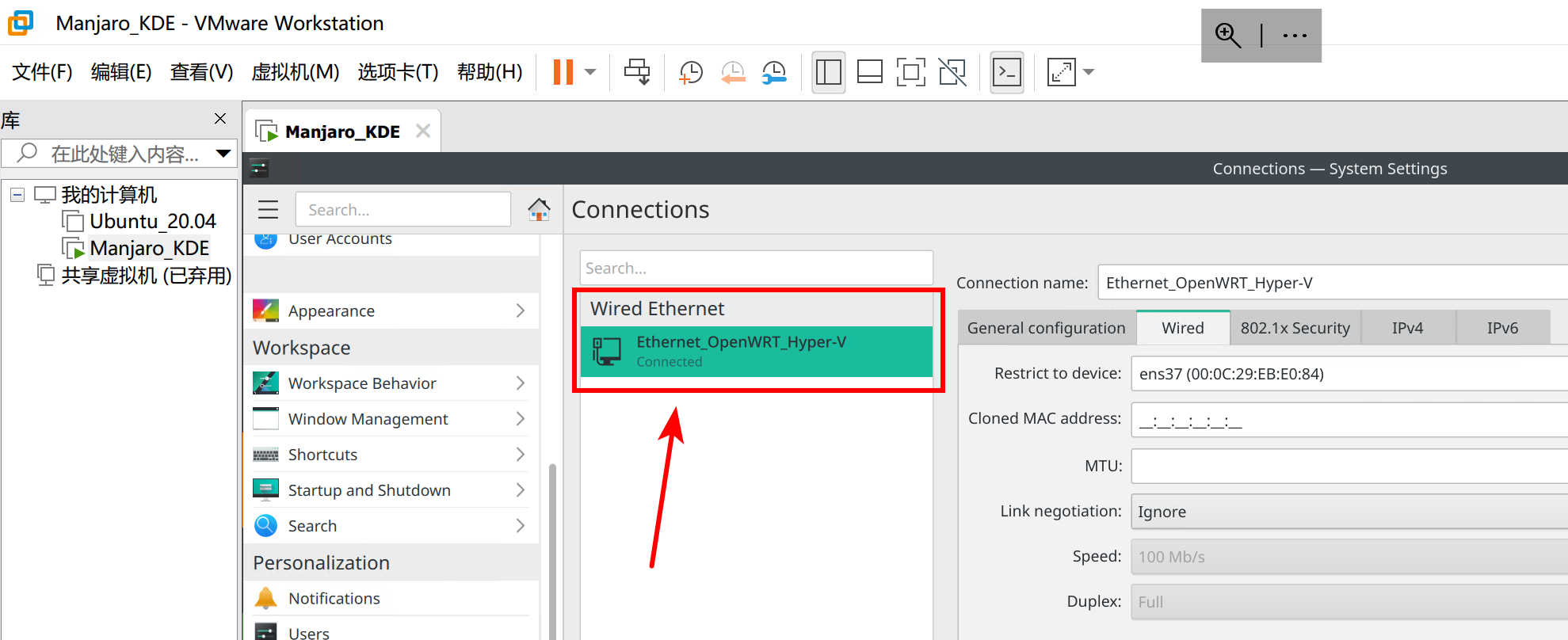Switch to 802.1x Security tab
Screen dimensions: 1568x640
click(1295, 328)
